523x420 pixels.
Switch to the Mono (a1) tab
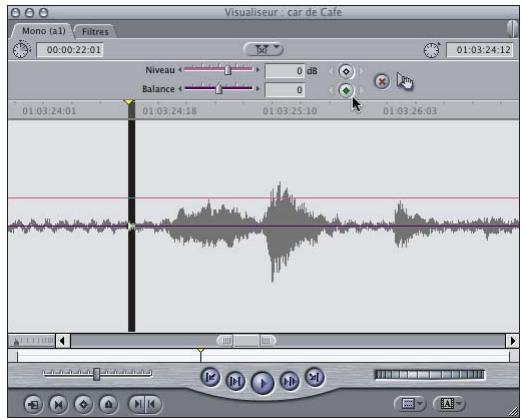[x=43, y=31]
